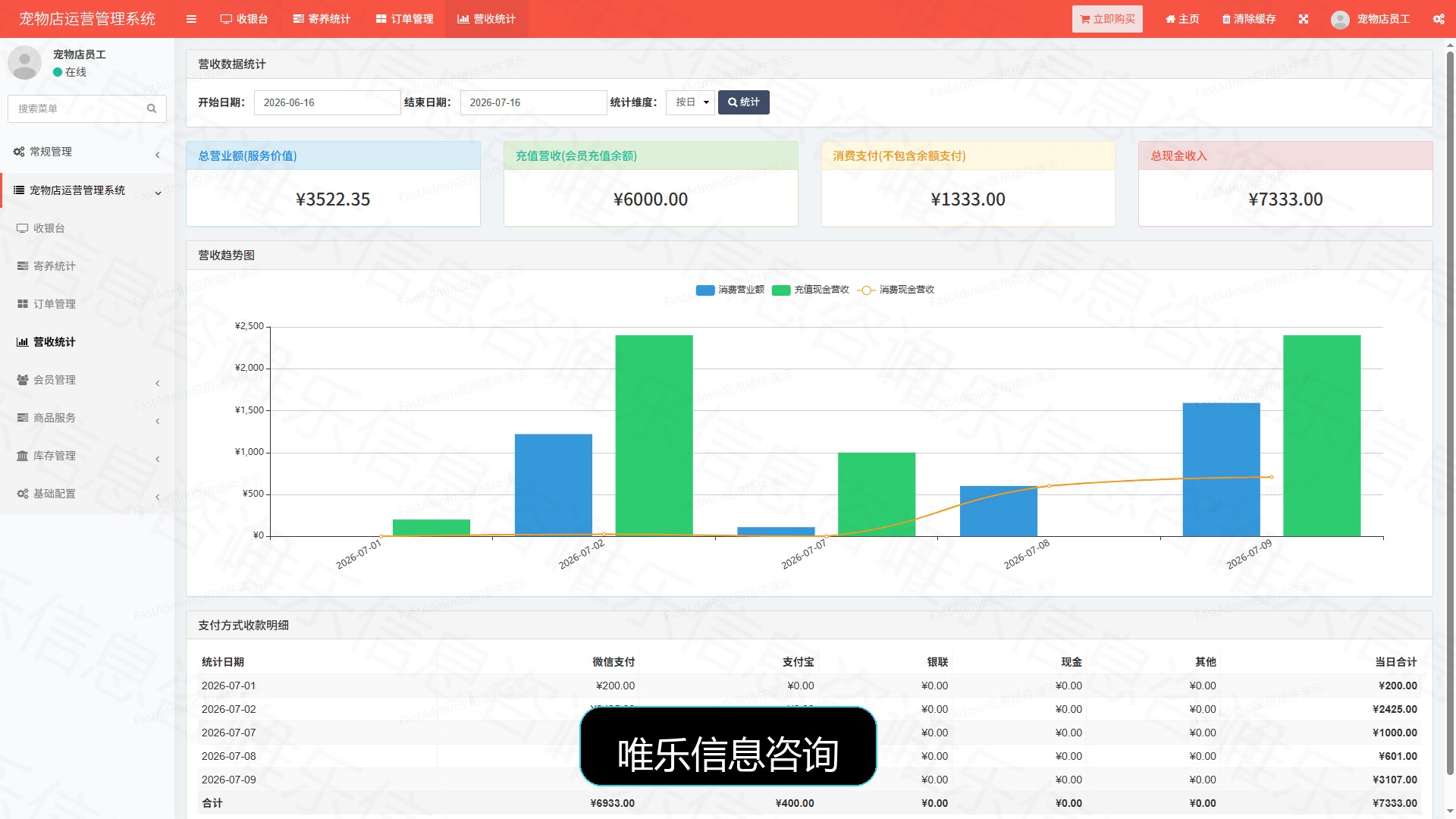Click the 订单管理 grid icon in top nav
1456x819 pixels.
[x=381, y=19]
